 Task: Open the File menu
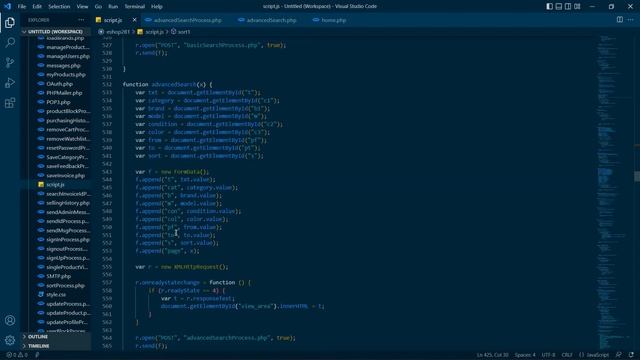22,7
